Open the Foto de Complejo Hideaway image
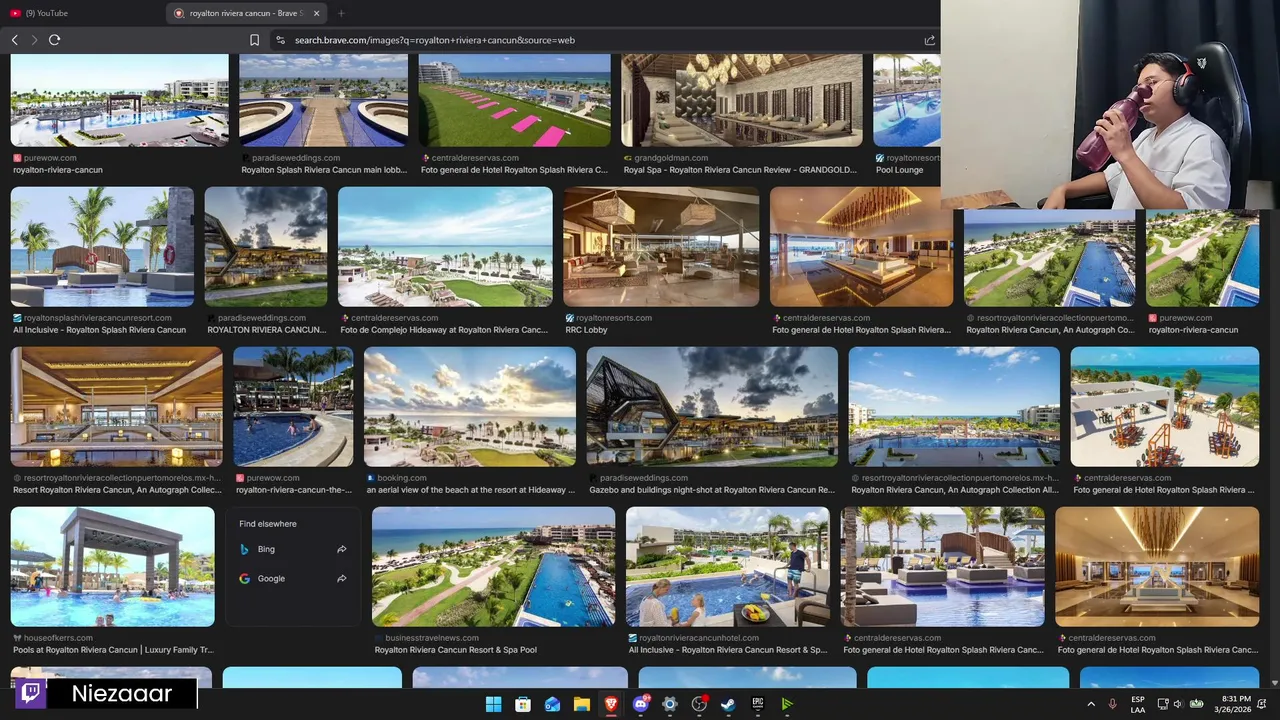Image resolution: width=1280 pixels, height=720 pixels. tap(445, 247)
